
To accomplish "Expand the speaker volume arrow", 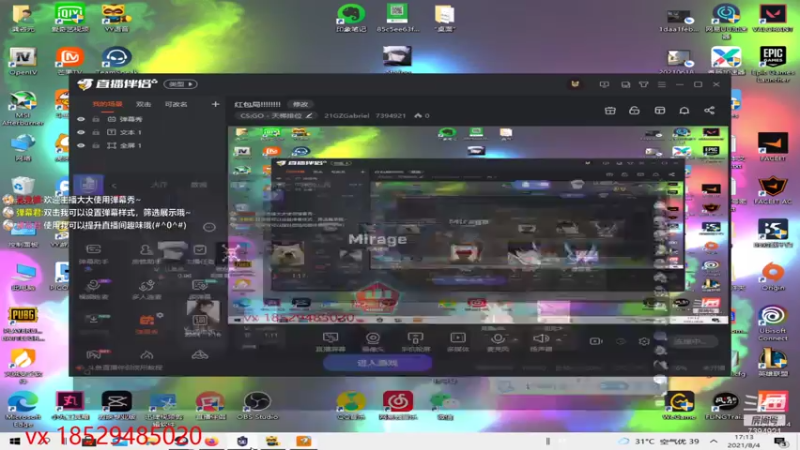I will pos(559,339).
